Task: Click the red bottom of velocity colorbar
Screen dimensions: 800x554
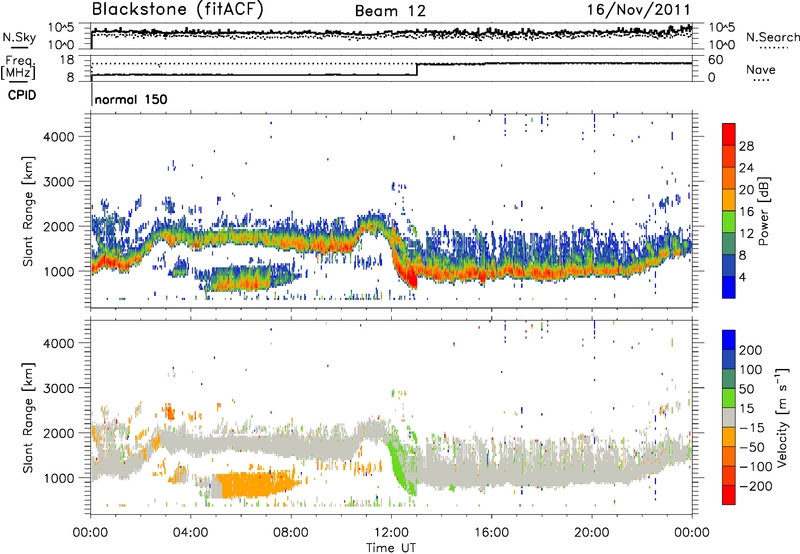Action: tap(729, 495)
